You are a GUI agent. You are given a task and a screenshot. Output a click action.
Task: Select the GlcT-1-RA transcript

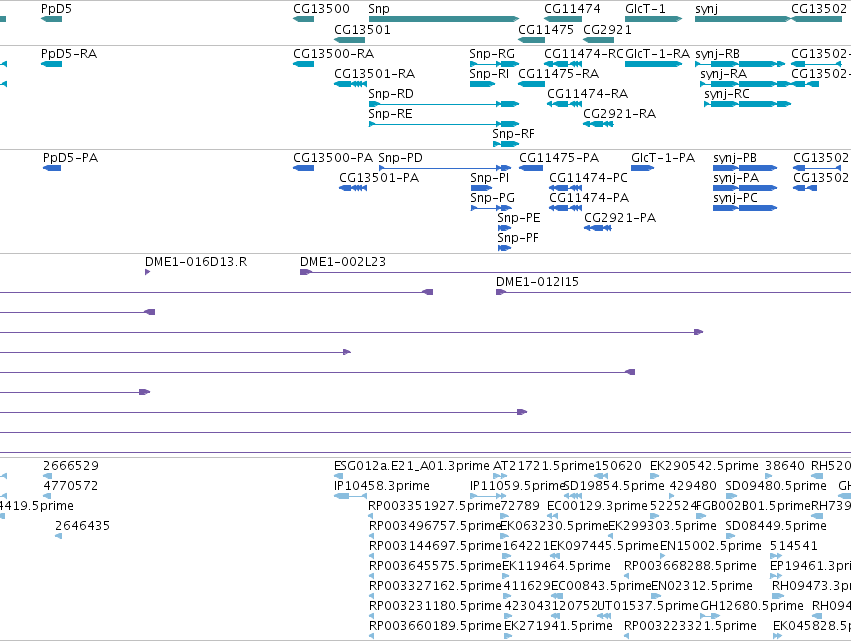click(653, 64)
